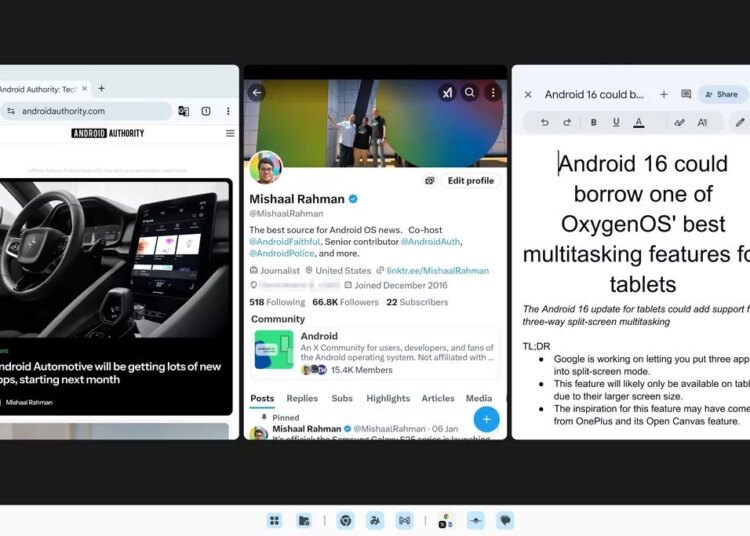The image size is (750, 536).
Task: Tap the search icon on X profile
Action: point(470,93)
